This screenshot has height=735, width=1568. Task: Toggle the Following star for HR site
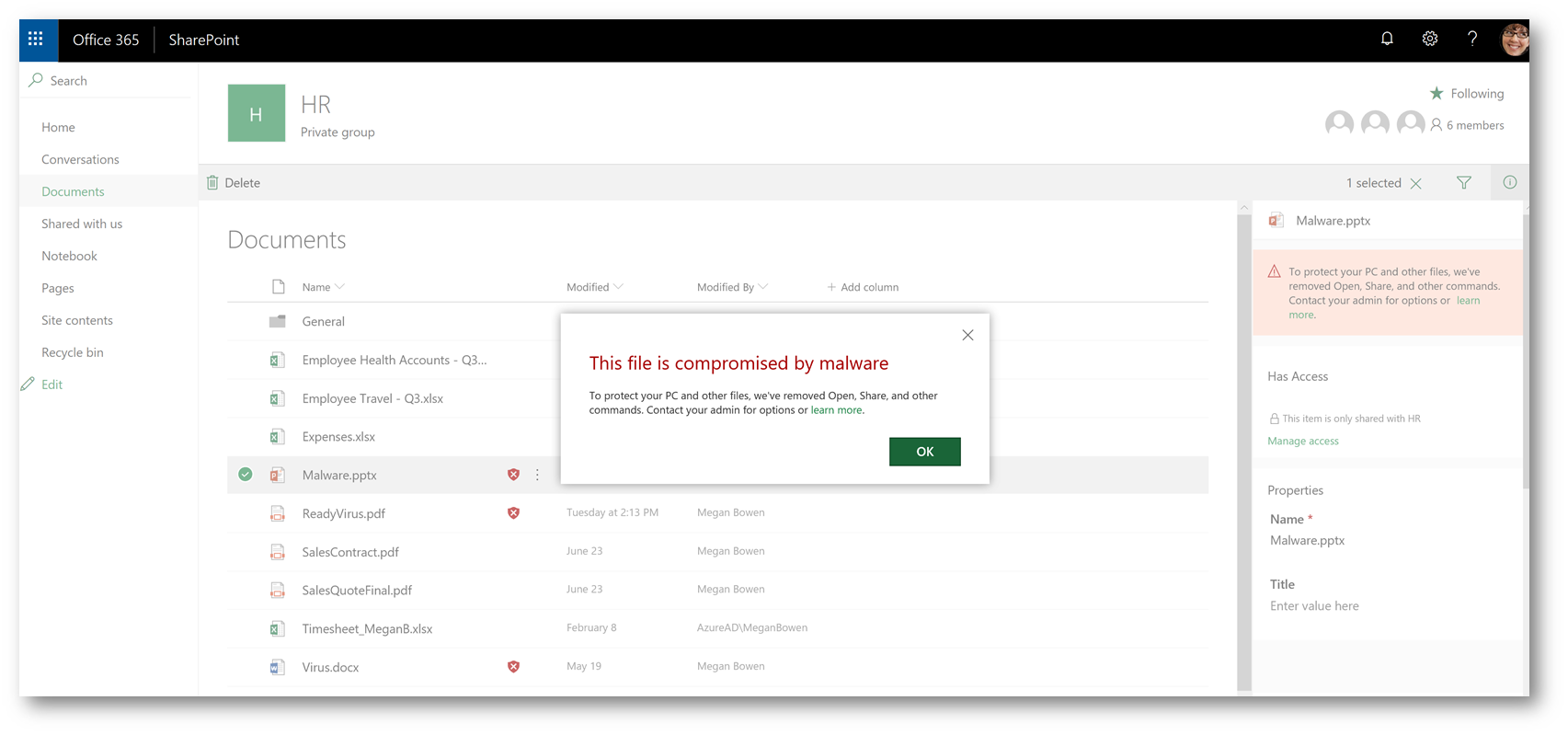(x=1436, y=94)
